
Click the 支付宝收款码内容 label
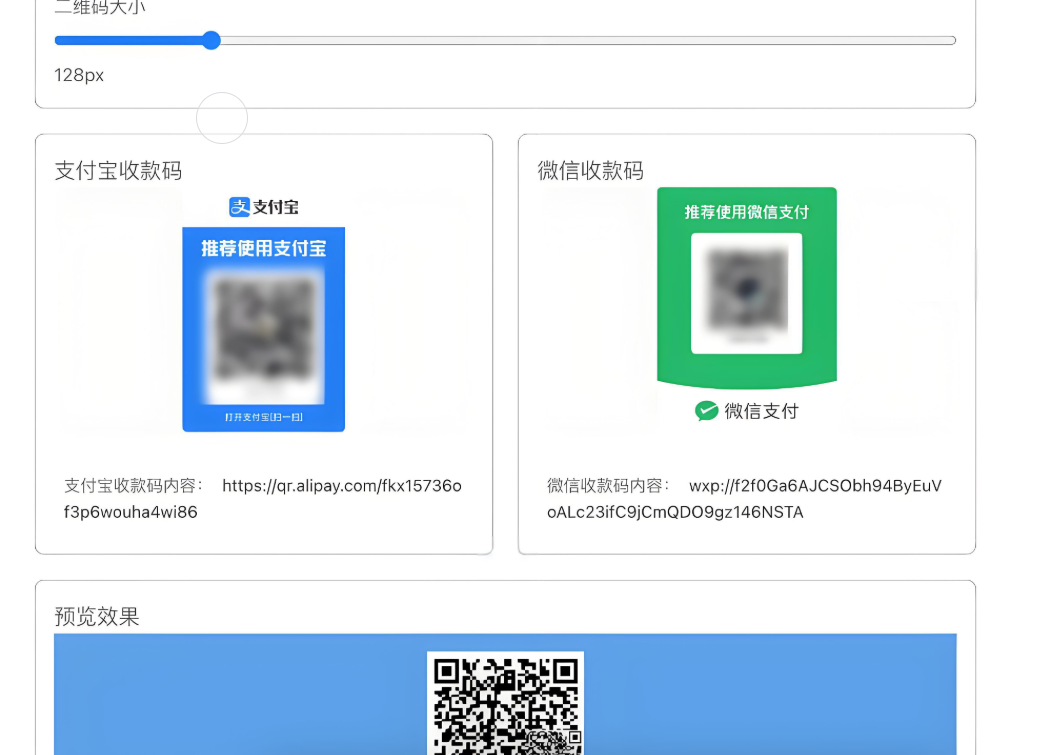point(134,486)
